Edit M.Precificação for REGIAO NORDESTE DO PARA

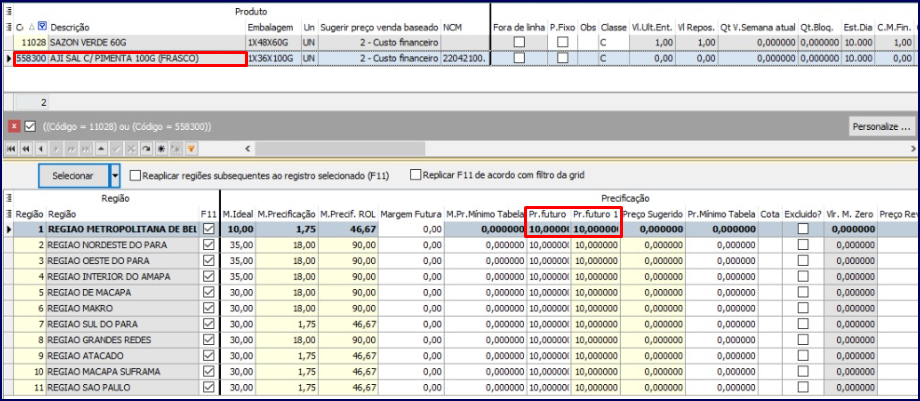[288, 245]
